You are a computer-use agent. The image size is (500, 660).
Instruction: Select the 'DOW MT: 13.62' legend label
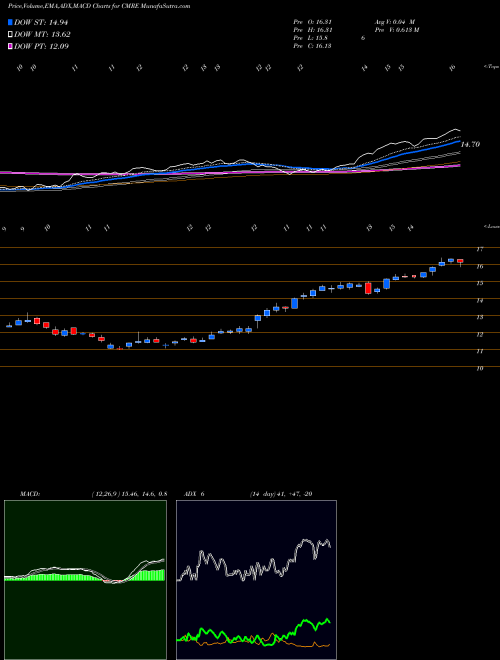click(x=42, y=35)
